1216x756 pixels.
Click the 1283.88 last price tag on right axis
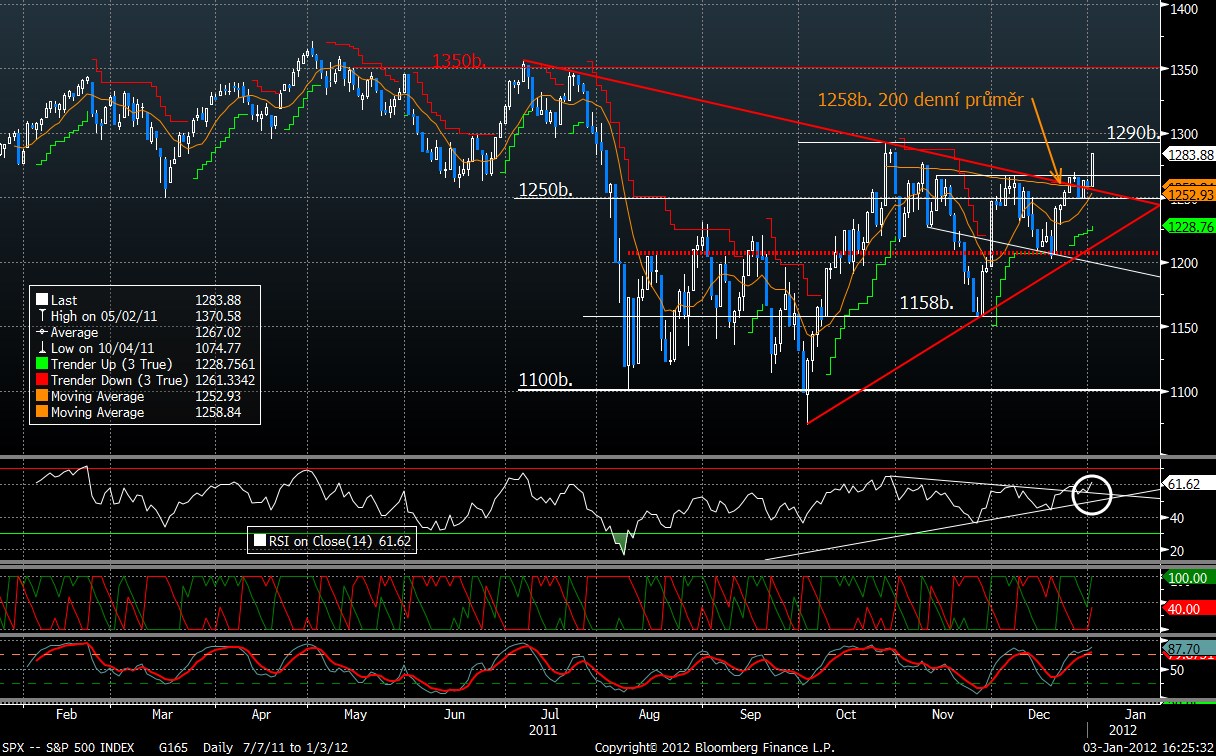coord(1190,154)
